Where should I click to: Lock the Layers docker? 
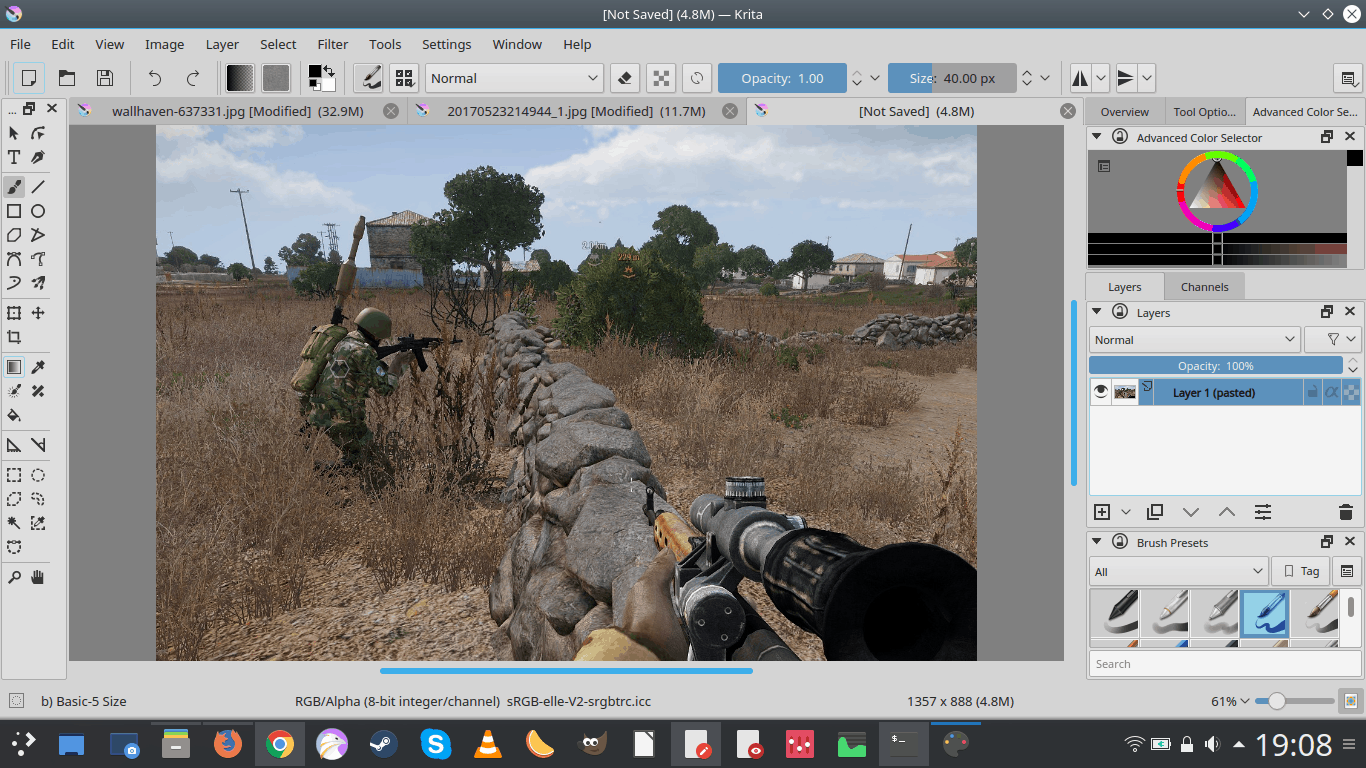(x=1120, y=312)
